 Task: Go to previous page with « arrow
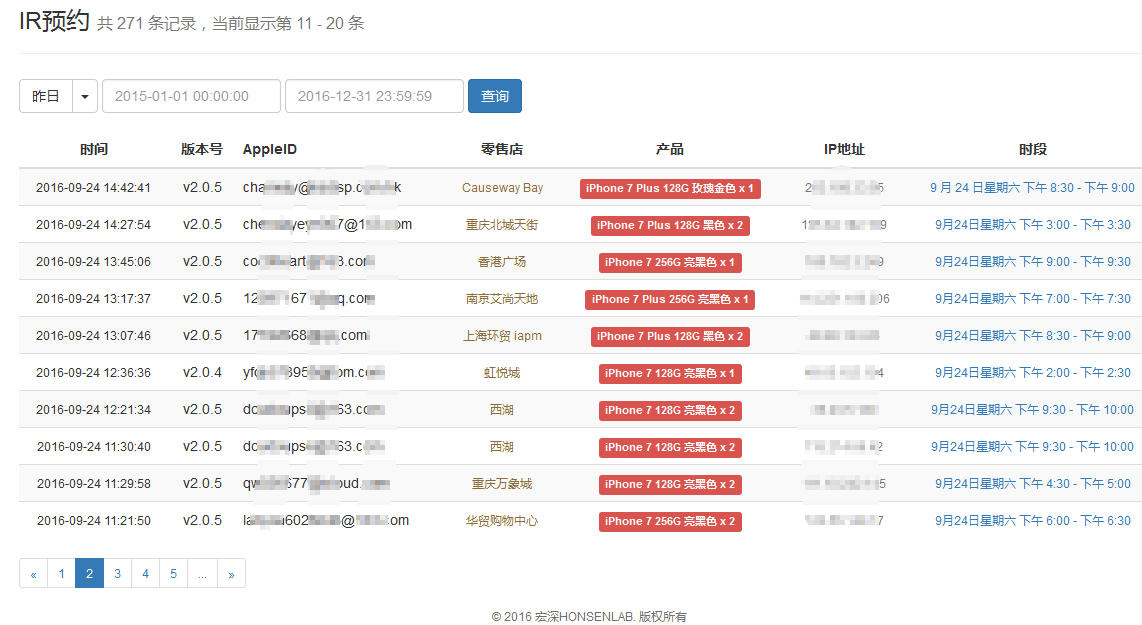[34, 574]
